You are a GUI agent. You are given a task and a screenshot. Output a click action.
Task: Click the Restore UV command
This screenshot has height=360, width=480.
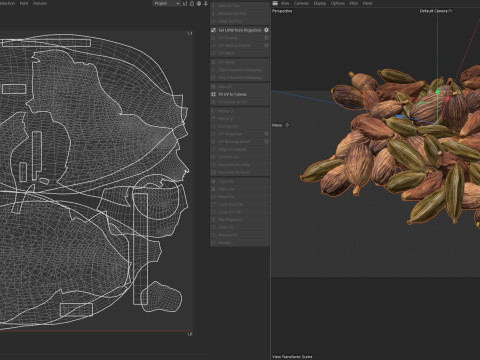(x=228, y=235)
